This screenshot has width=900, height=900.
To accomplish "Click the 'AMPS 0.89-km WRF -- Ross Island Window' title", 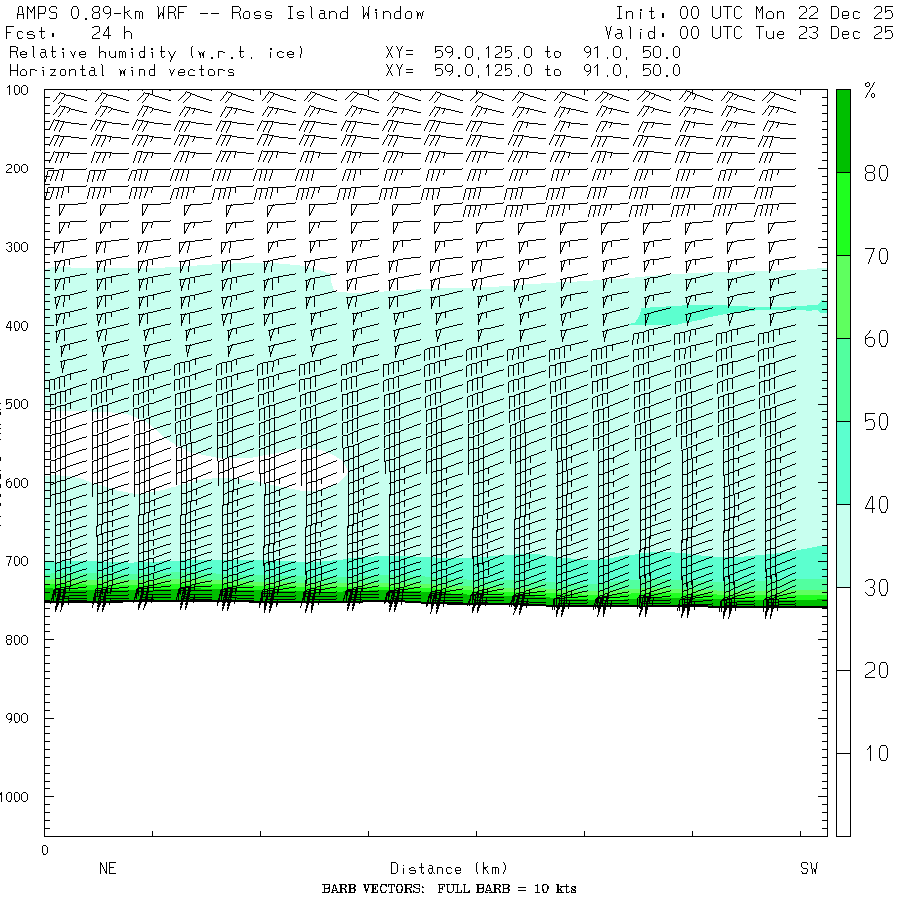I will pyautogui.click(x=220, y=13).
